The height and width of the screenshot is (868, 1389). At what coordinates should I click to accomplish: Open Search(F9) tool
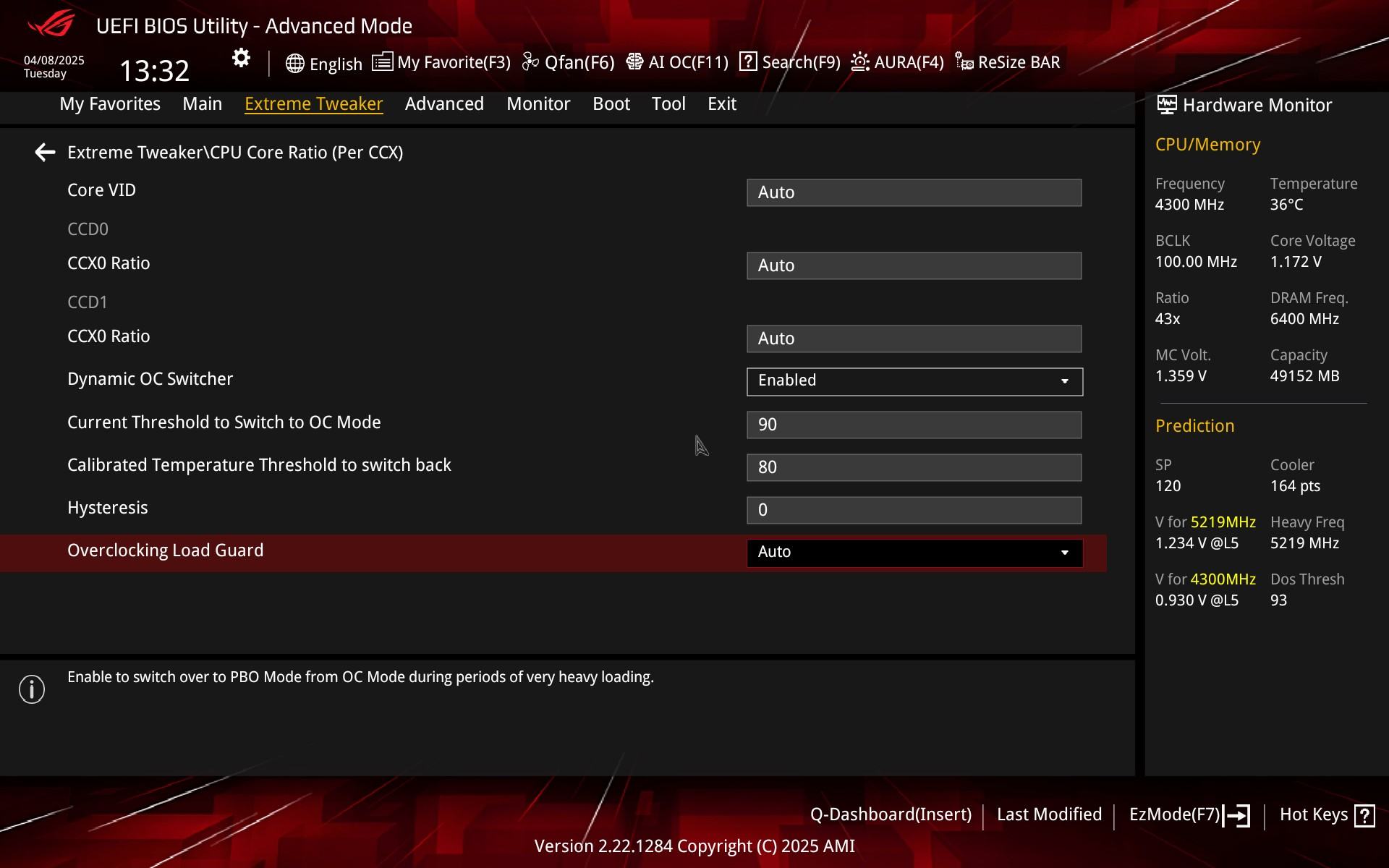point(789,63)
